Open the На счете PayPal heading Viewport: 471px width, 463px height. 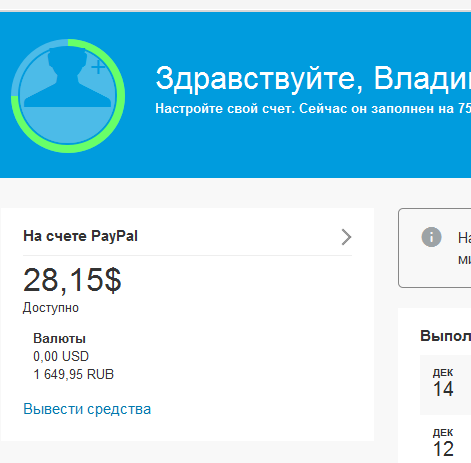point(80,236)
